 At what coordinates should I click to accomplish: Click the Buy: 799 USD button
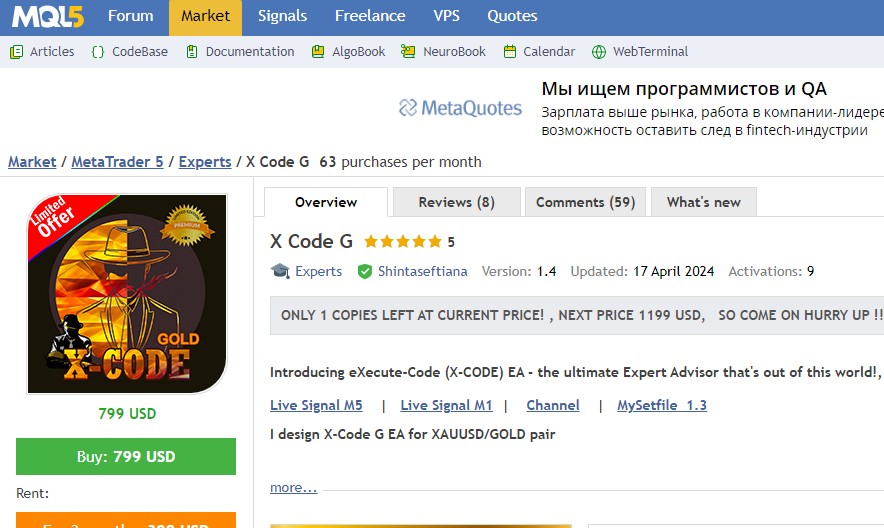pos(126,456)
